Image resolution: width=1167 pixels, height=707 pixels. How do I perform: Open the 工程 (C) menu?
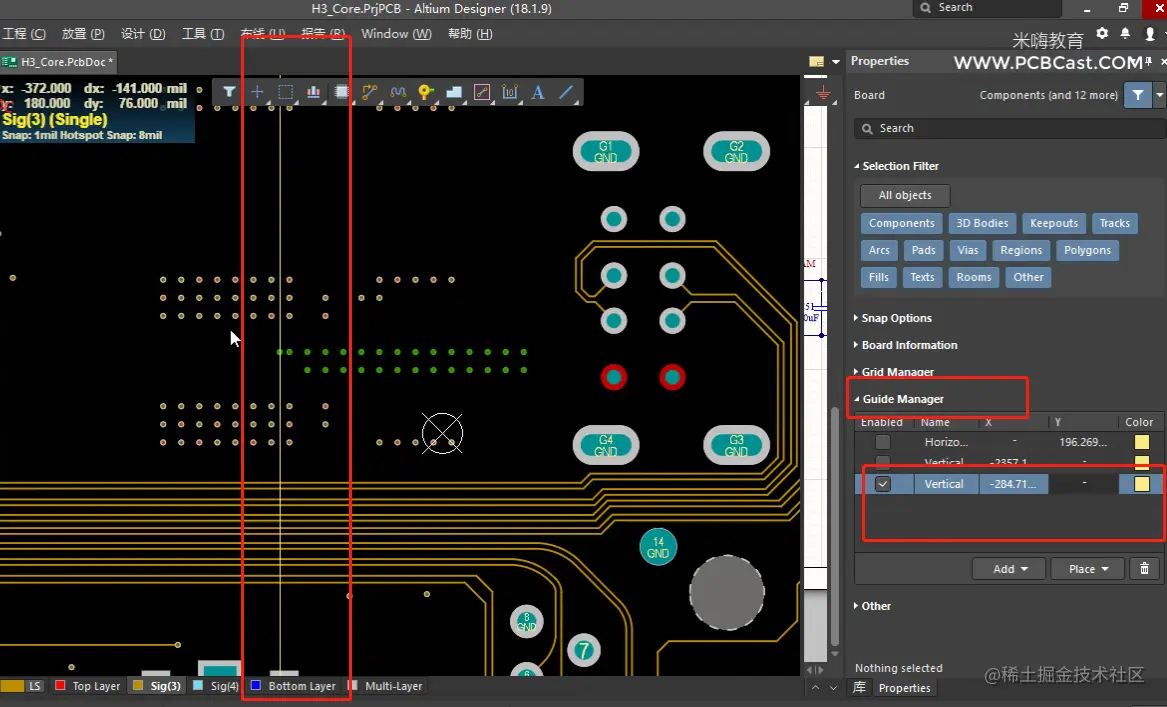(x=24, y=34)
